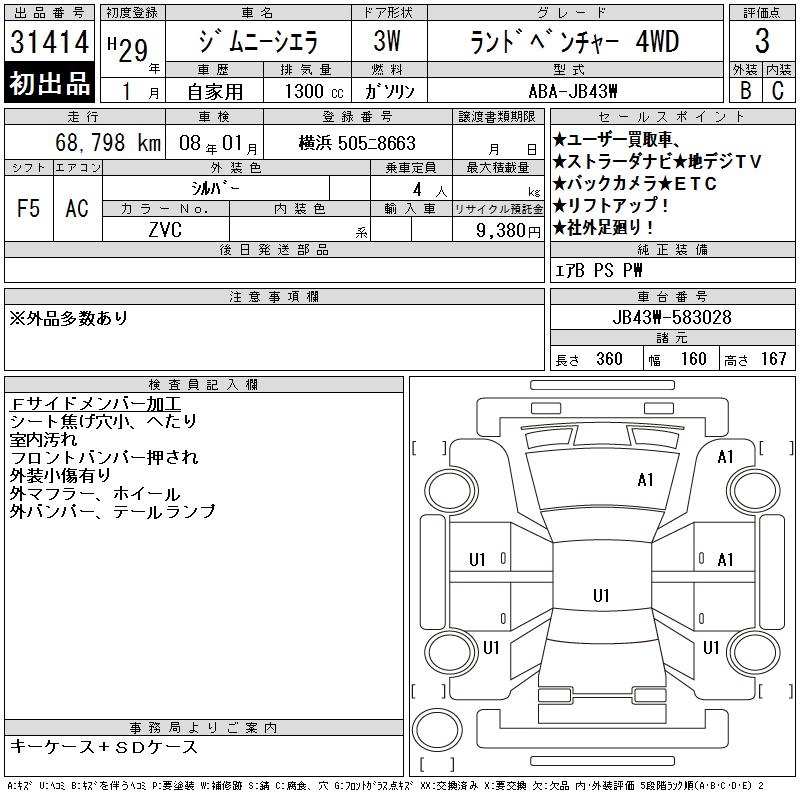Click office note キーケース+SDケース
The image size is (800, 800).
[x=104, y=747]
